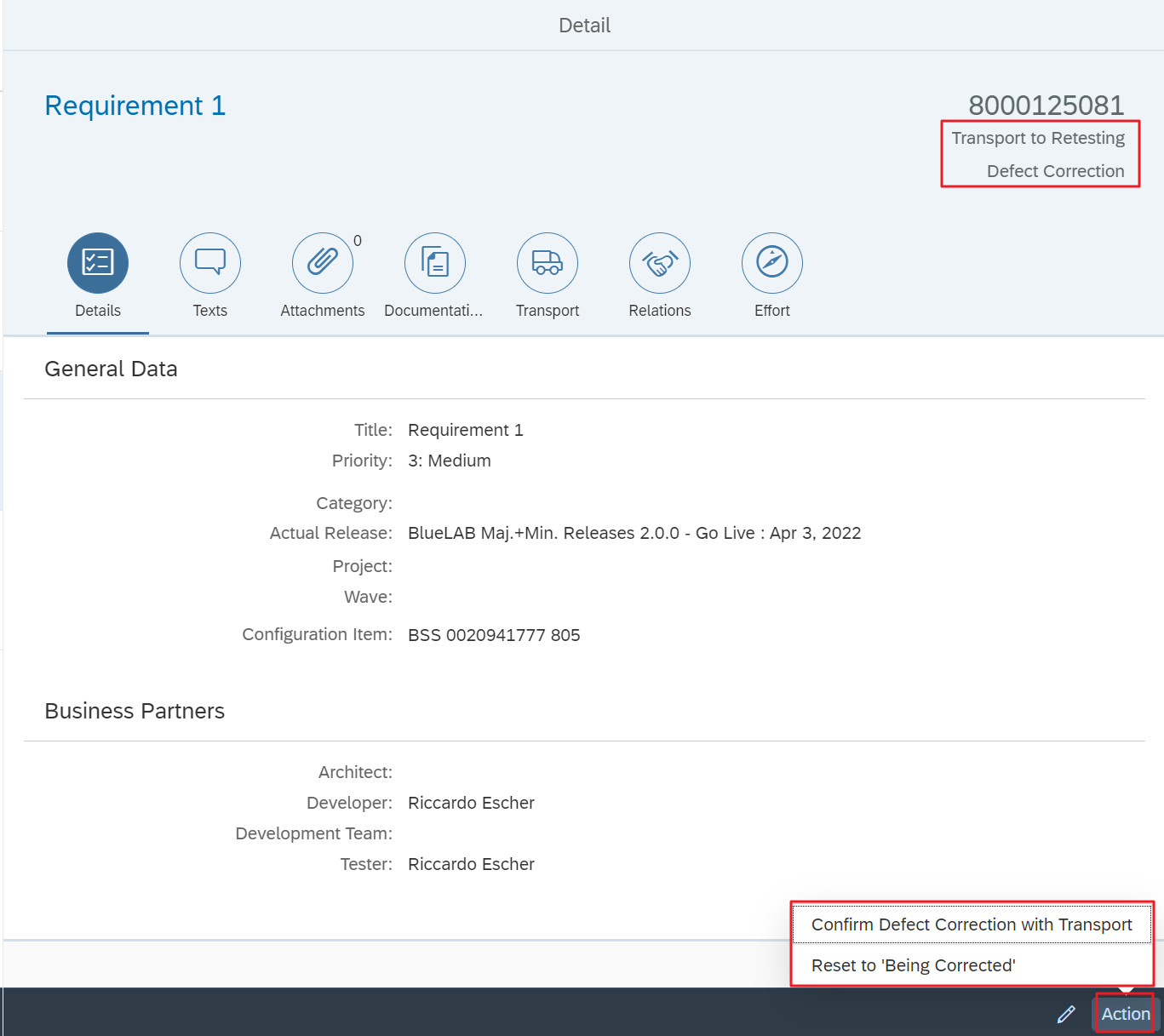Image resolution: width=1164 pixels, height=1036 pixels.
Task: Click the Tester name Riccardo Escher
Action: click(471, 864)
